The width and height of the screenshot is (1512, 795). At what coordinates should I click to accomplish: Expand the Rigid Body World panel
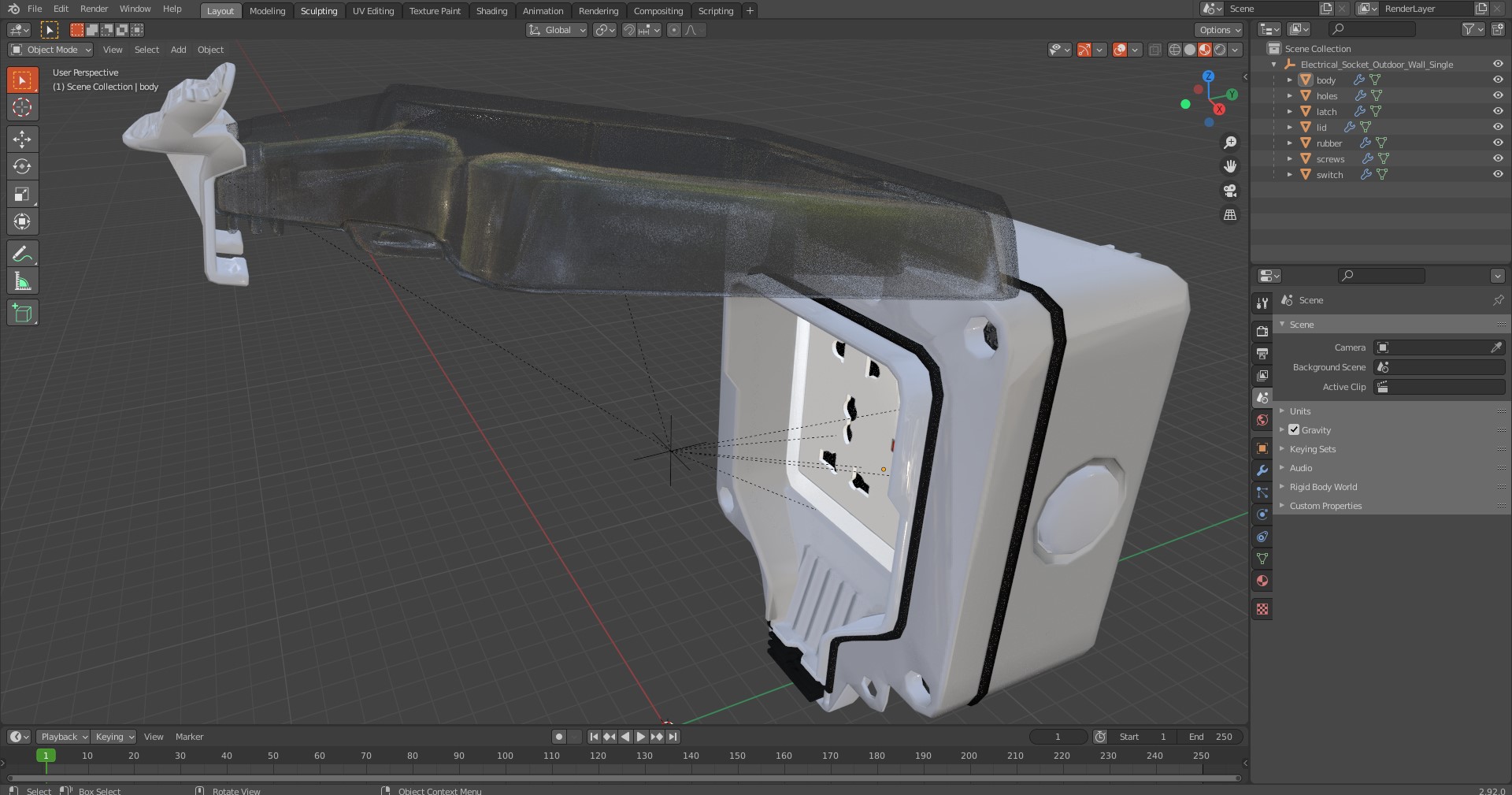click(x=1323, y=487)
